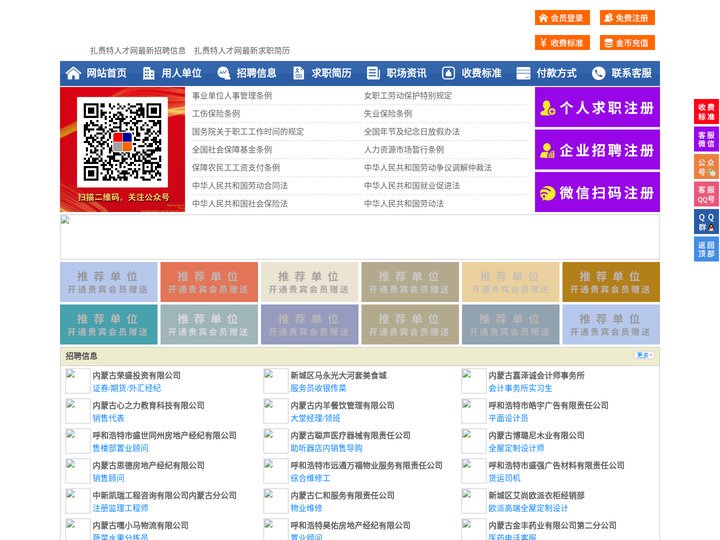The height and width of the screenshot is (540, 720).
Task: Open 内蒙古荣盛投资有限公司 company listing
Action: click(136, 375)
